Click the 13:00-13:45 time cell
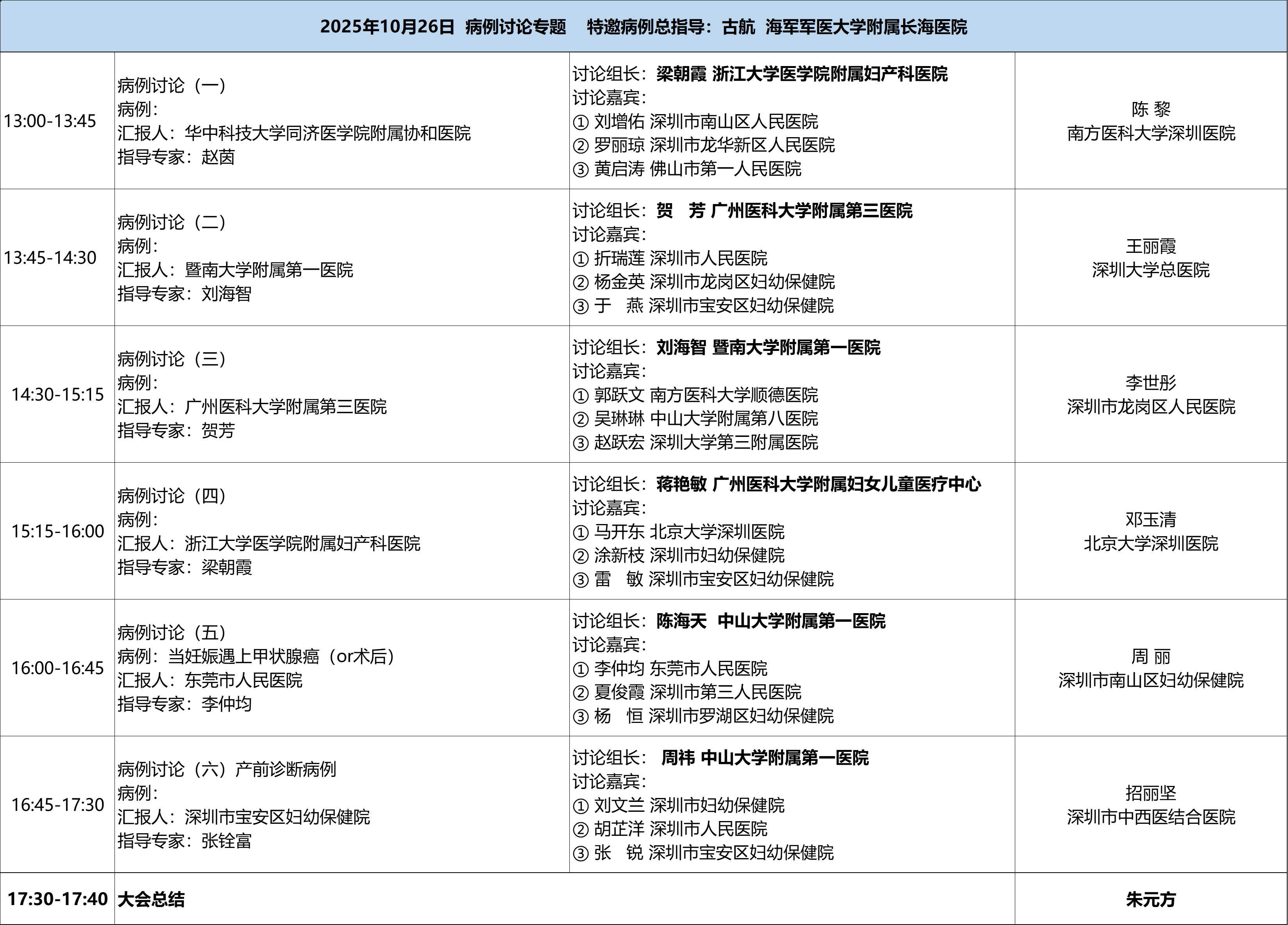 pyautogui.click(x=50, y=121)
